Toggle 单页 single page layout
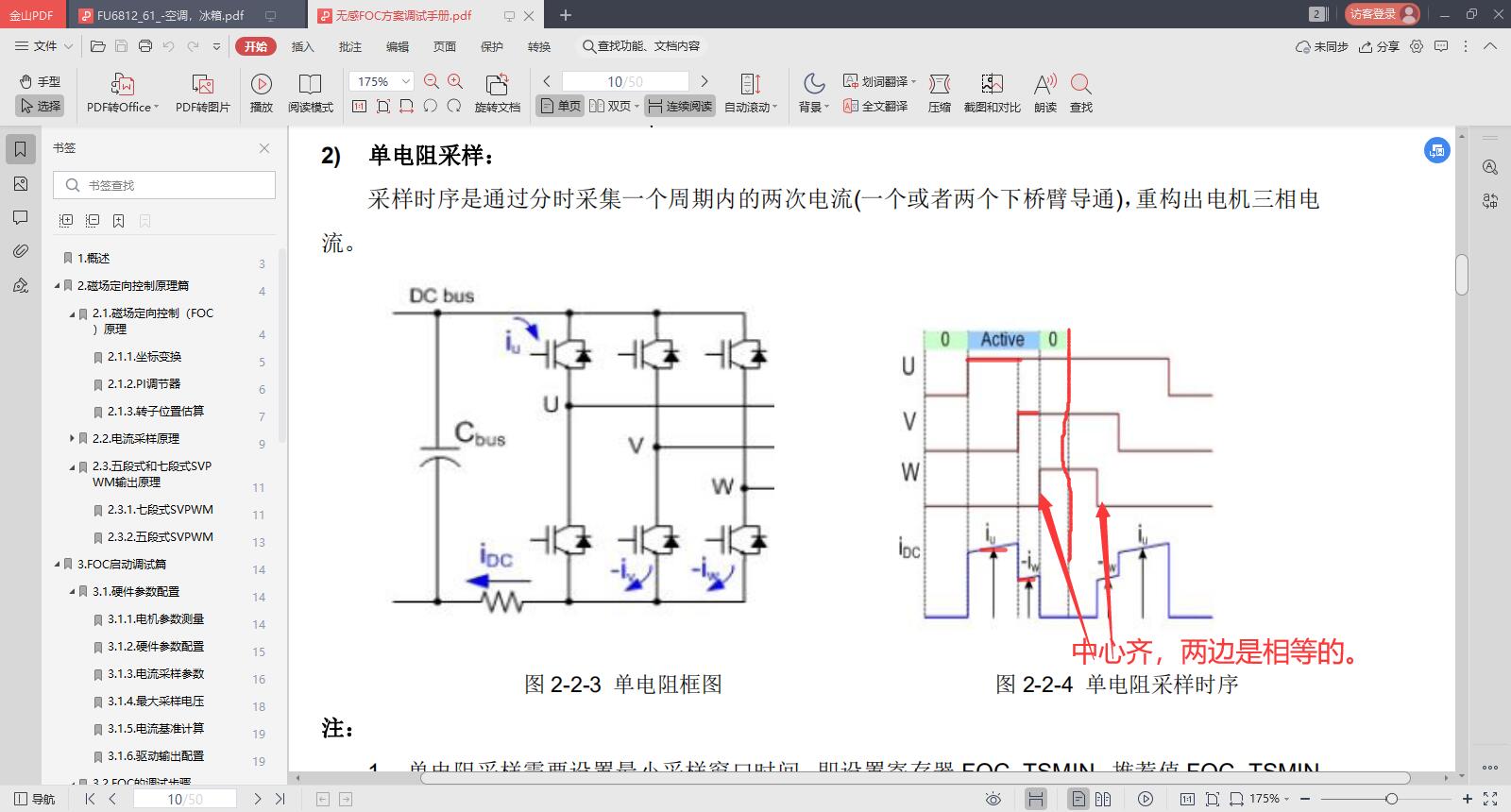The image size is (1511, 812). point(560,106)
